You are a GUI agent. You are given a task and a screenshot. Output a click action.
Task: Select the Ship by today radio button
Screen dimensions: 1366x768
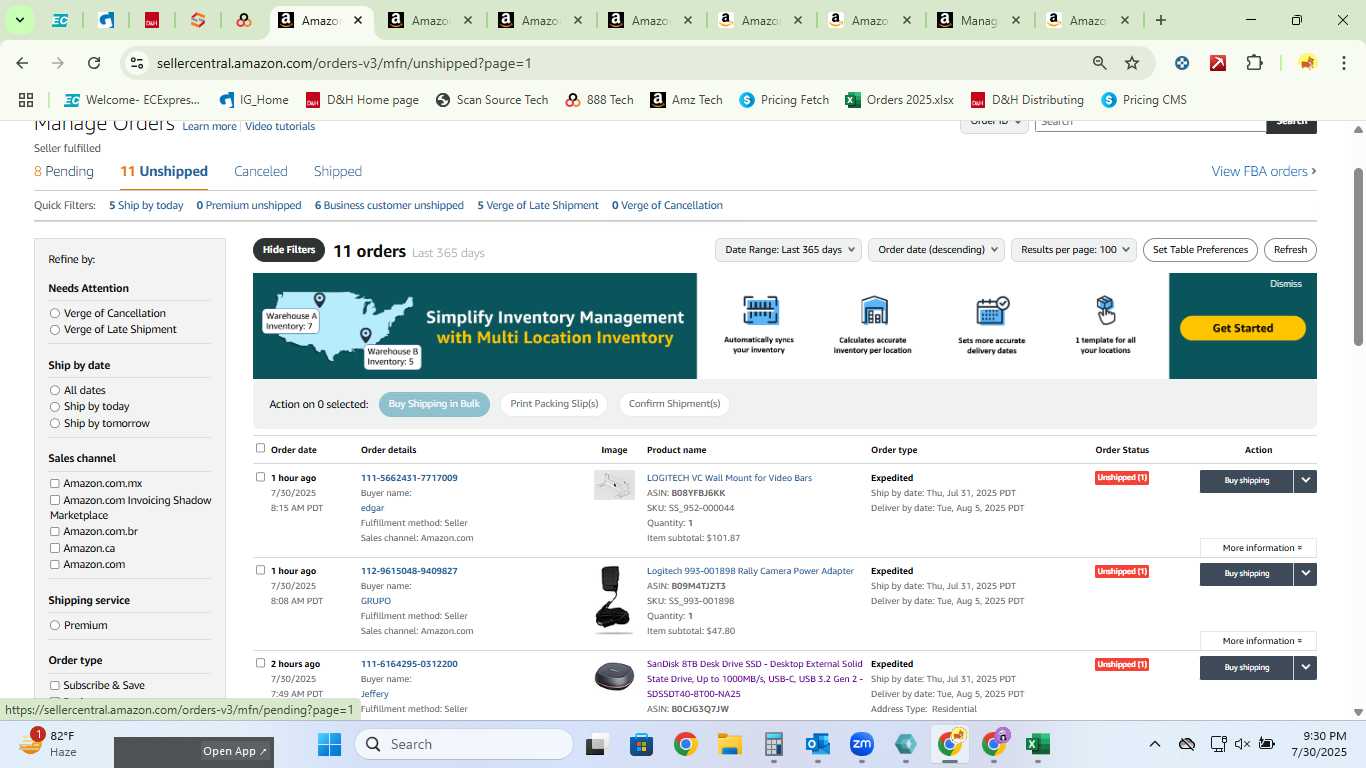[x=55, y=406]
